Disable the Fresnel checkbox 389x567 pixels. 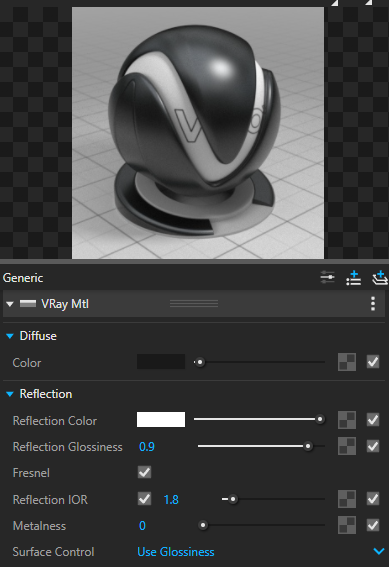pyautogui.click(x=144, y=472)
